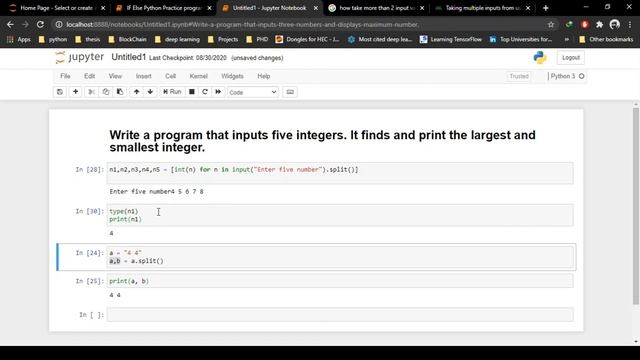Copy selected cells icon
Viewport: 640px width, 360px height.
[x=106, y=92]
